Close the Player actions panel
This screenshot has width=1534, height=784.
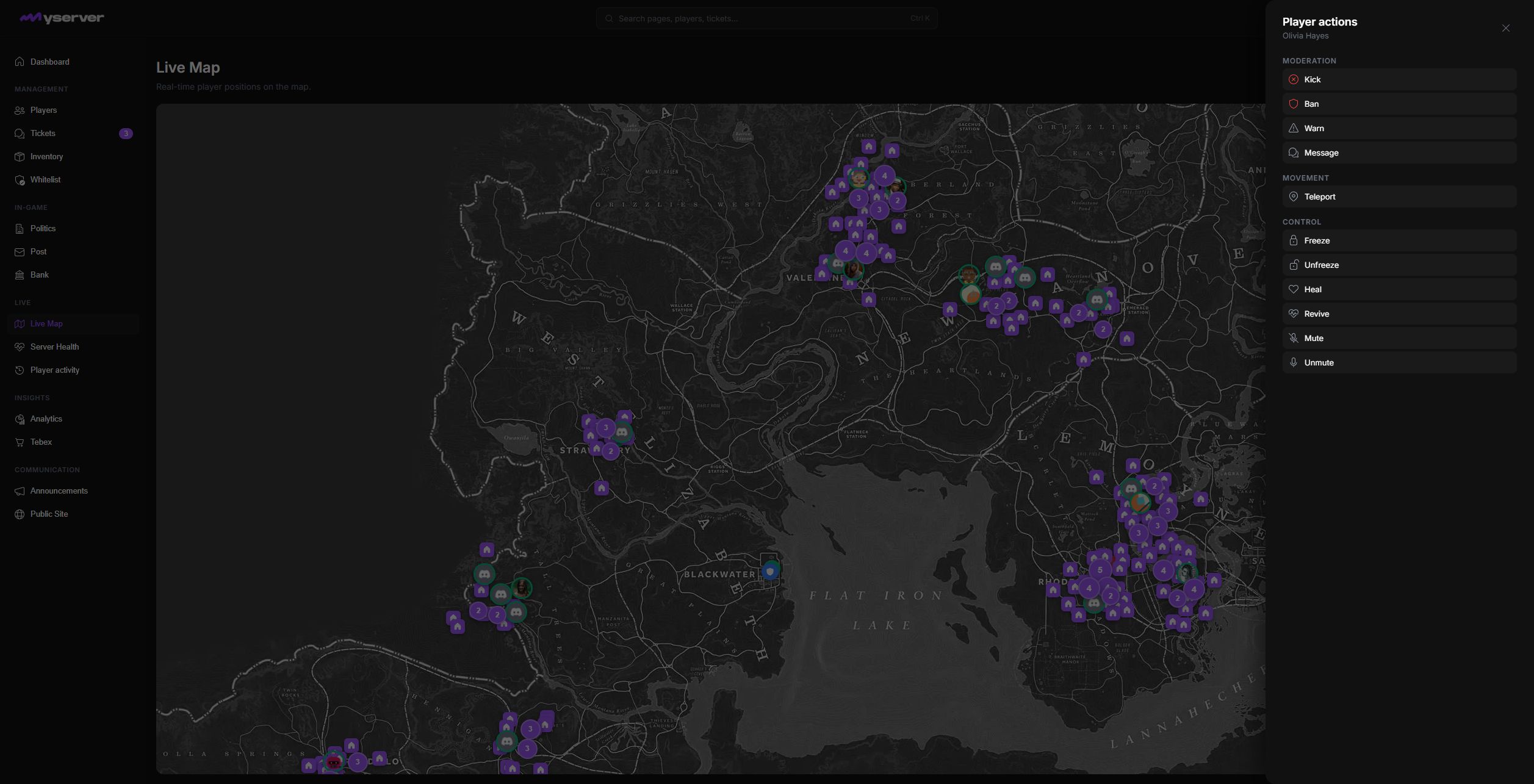(1505, 28)
